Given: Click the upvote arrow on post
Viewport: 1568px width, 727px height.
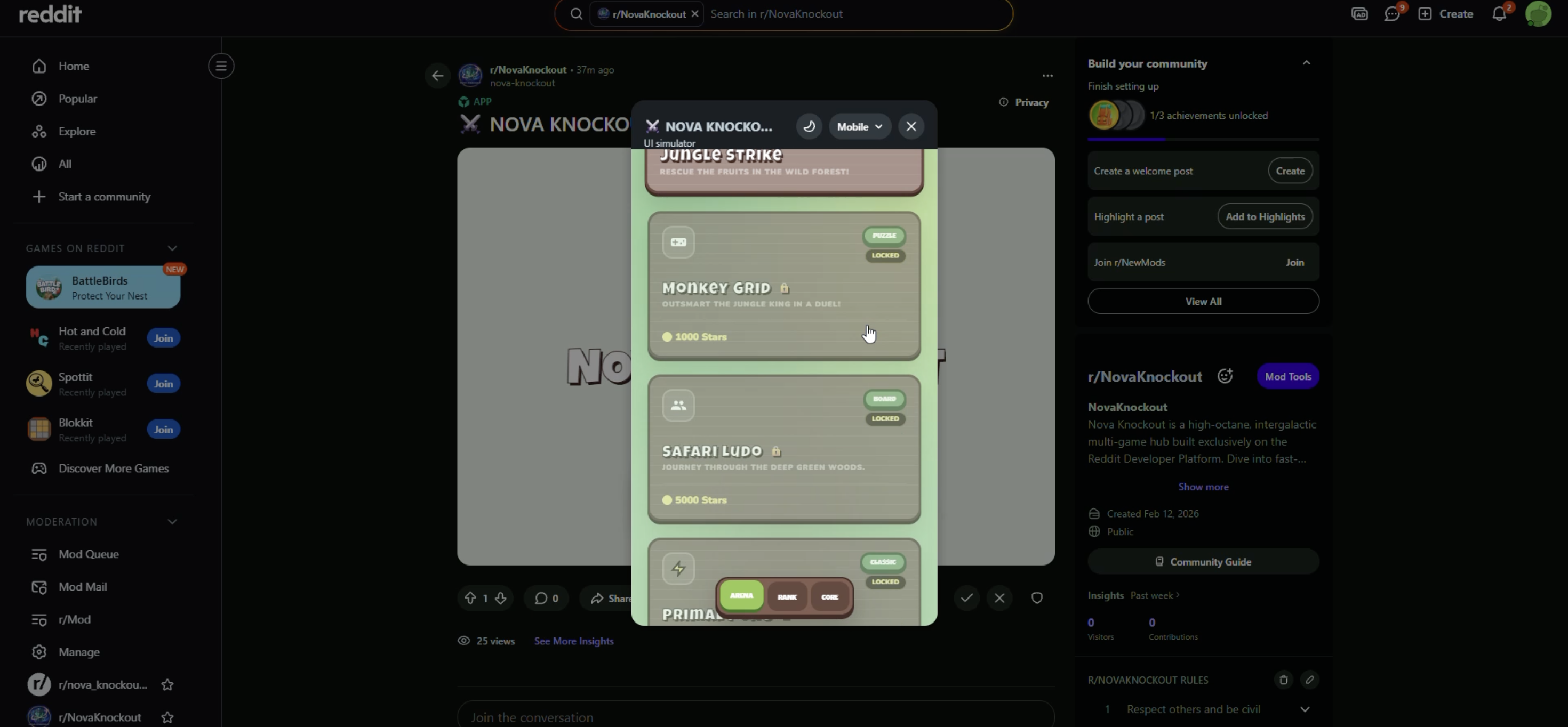Looking at the screenshot, I should click(x=470, y=598).
